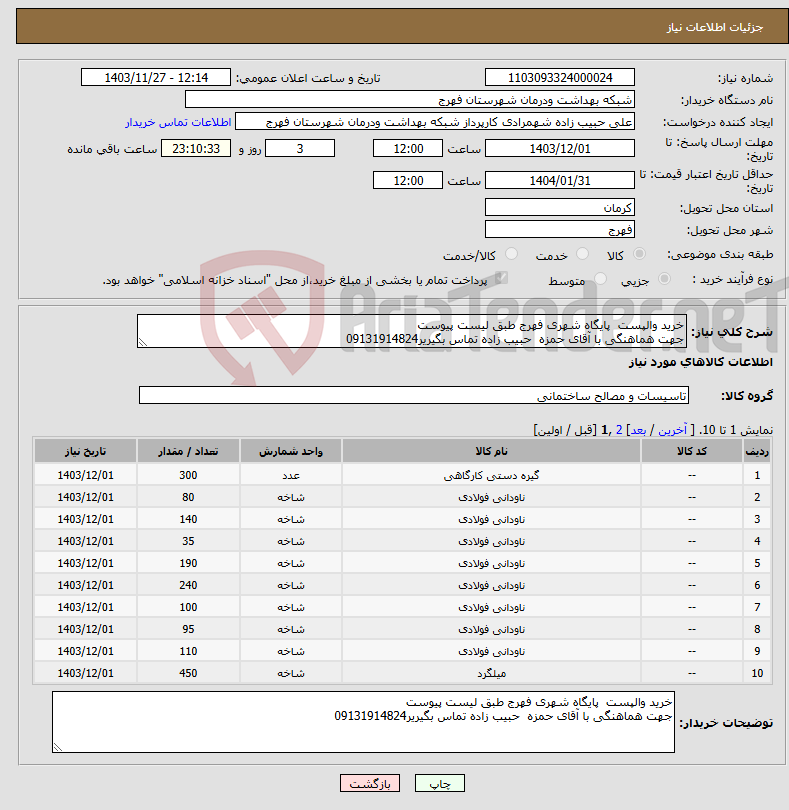Click quantity 35 in row 4
This screenshot has height=810, width=789.
pos(188,541)
